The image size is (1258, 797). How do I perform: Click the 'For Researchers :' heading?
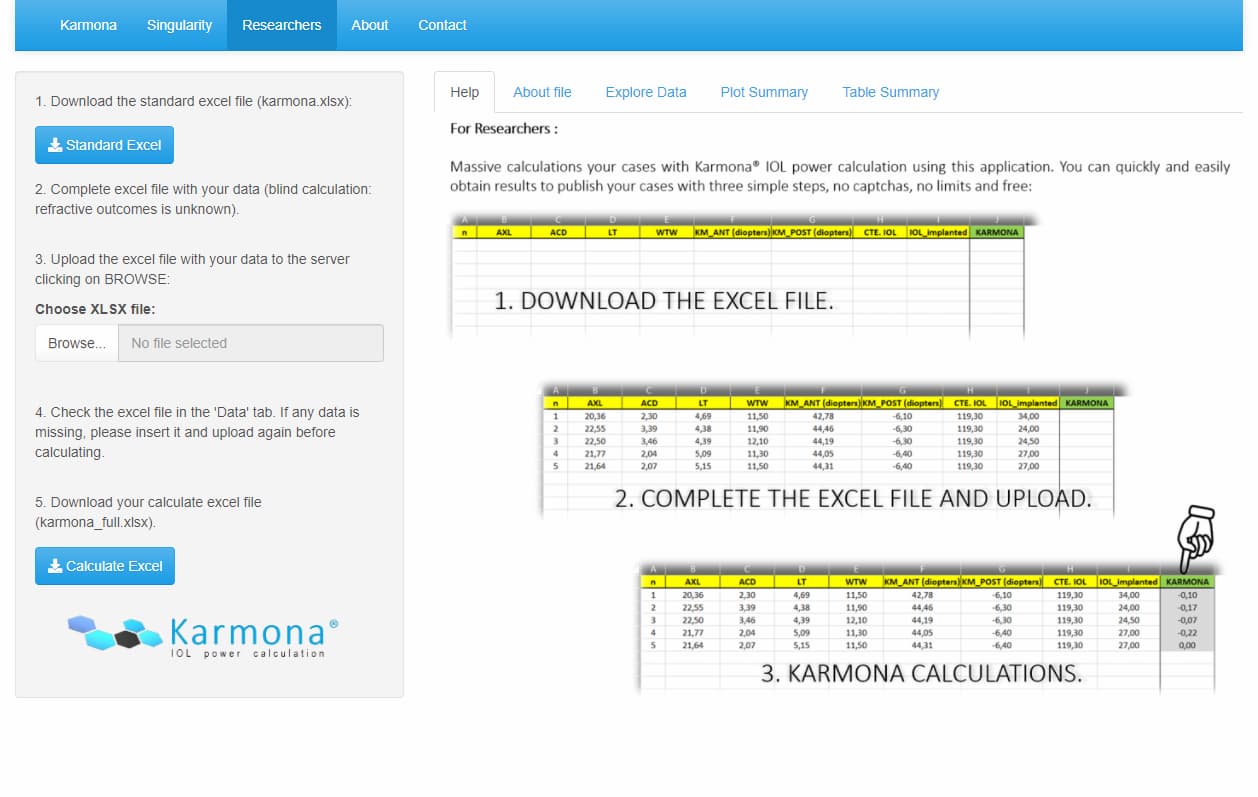point(504,128)
